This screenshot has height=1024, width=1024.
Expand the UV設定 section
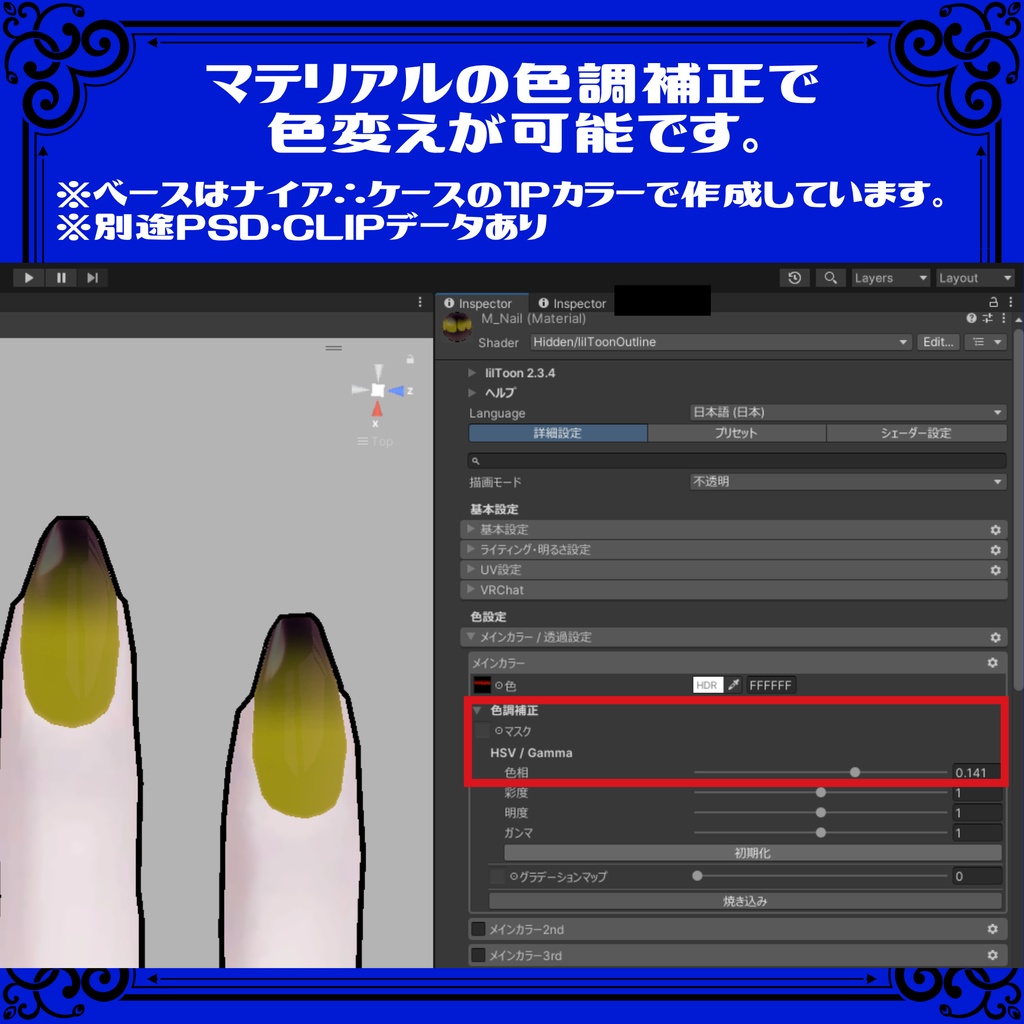(x=734, y=570)
